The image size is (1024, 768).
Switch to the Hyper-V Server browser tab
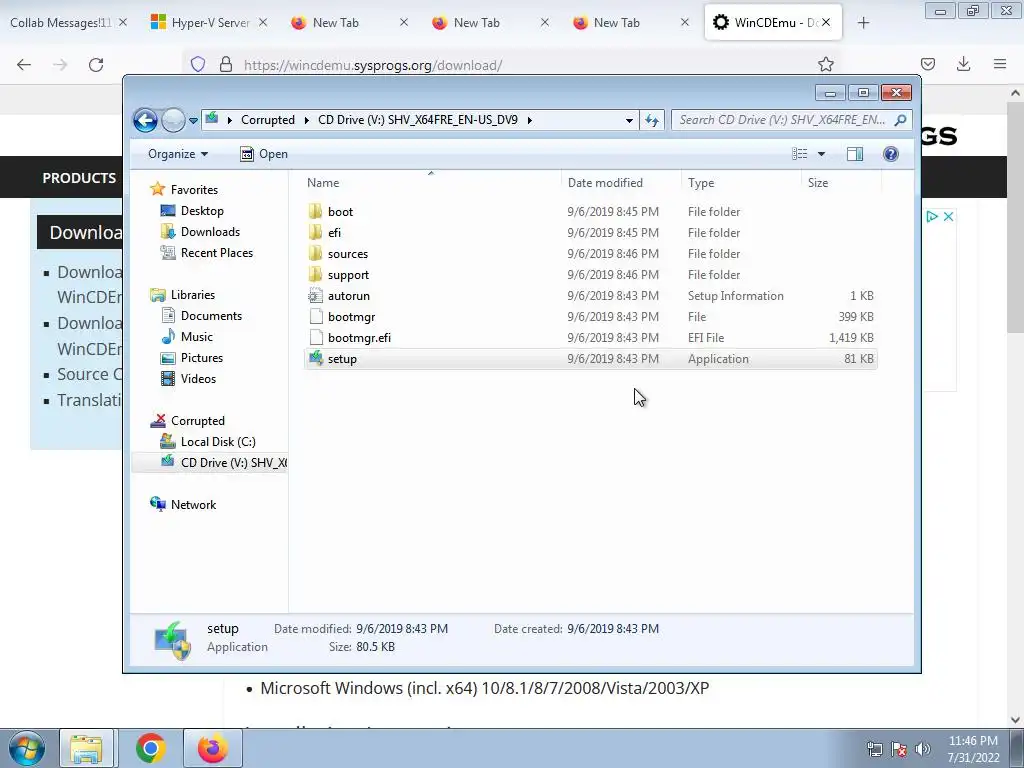point(209,23)
